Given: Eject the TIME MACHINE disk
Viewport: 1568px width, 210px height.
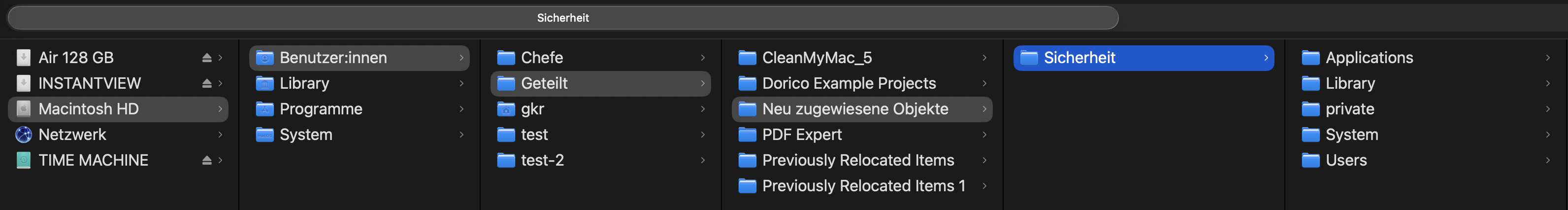Looking at the screenshot, I should tap(206, 160).
